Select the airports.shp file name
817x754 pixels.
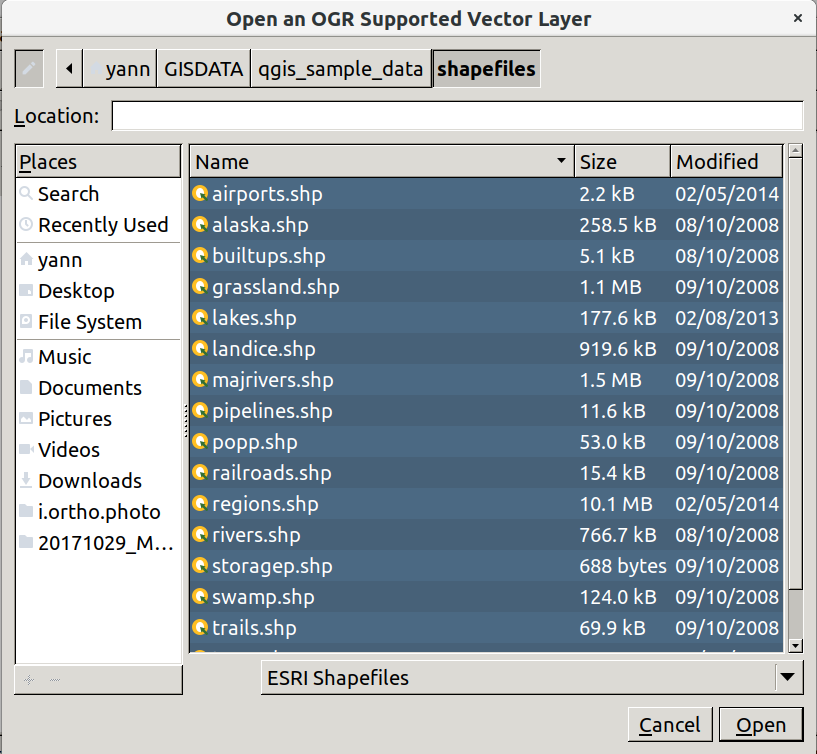(x=267, y=194)
